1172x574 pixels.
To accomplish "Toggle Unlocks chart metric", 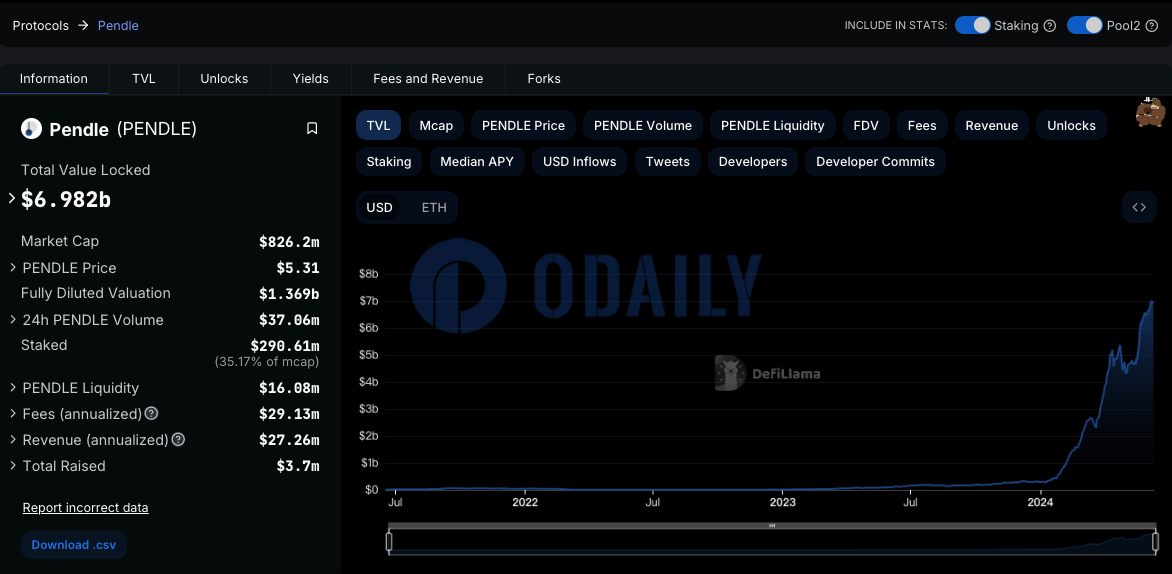I will pos(1071,126).
